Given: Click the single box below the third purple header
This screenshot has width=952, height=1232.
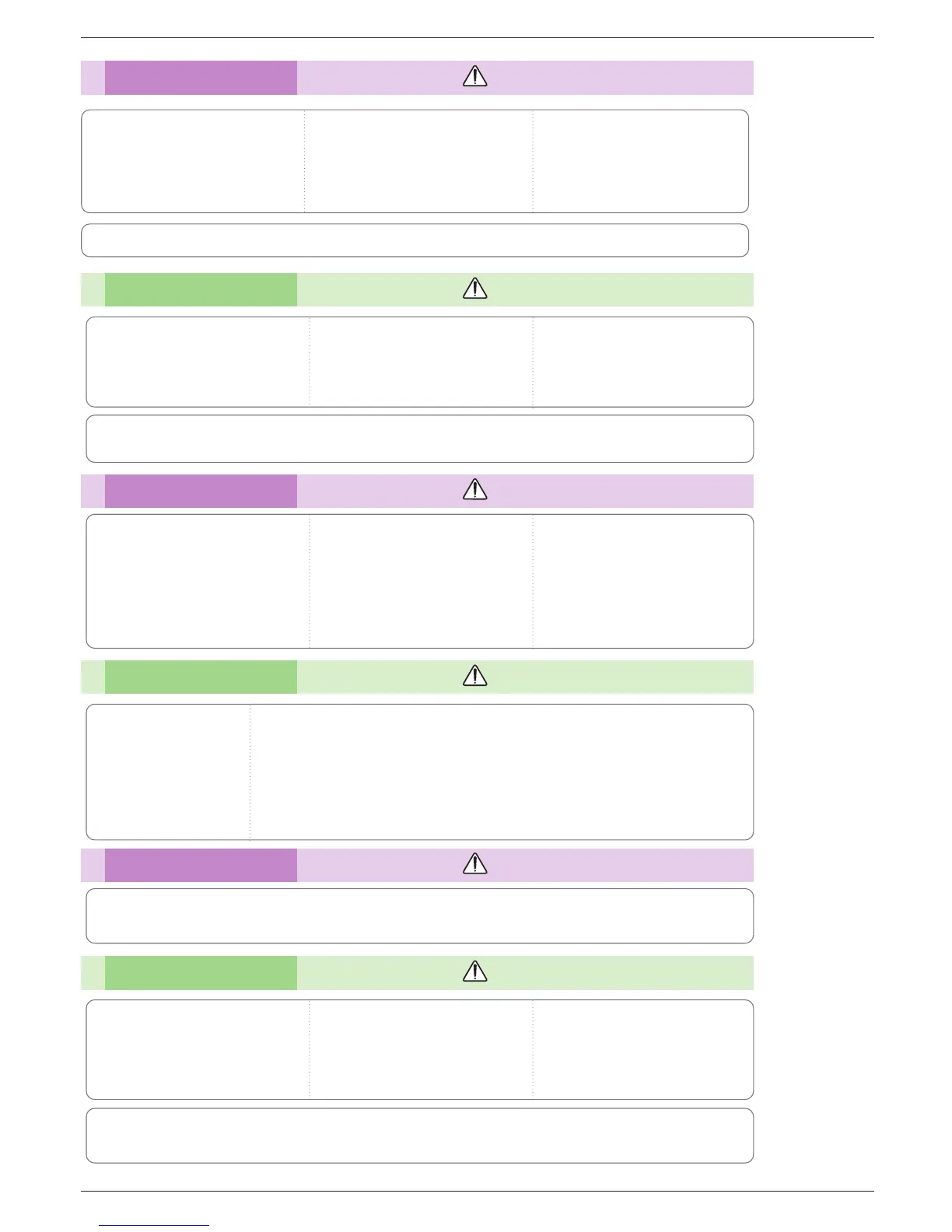Looking at the screenshot, I should [x=419, y=915].
